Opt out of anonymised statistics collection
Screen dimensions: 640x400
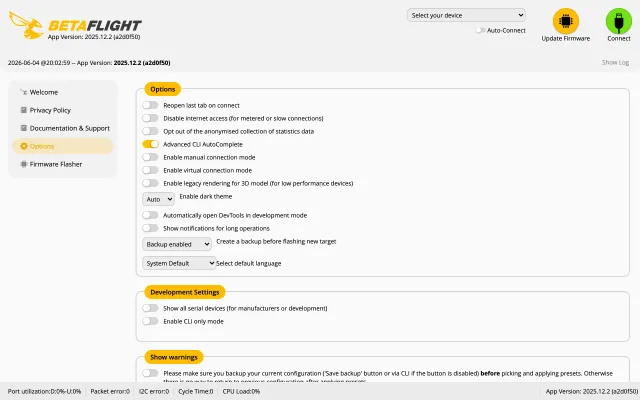(150, 131)
